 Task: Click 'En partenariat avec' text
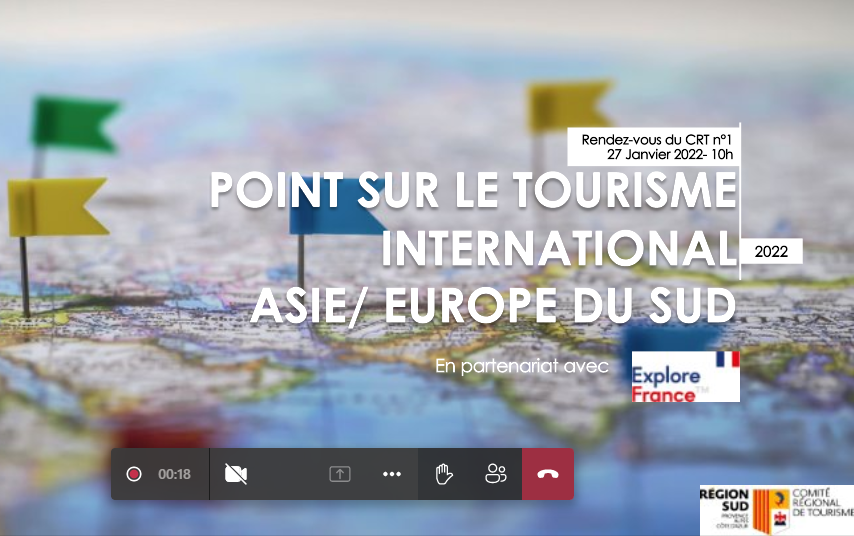click(522, 366)
